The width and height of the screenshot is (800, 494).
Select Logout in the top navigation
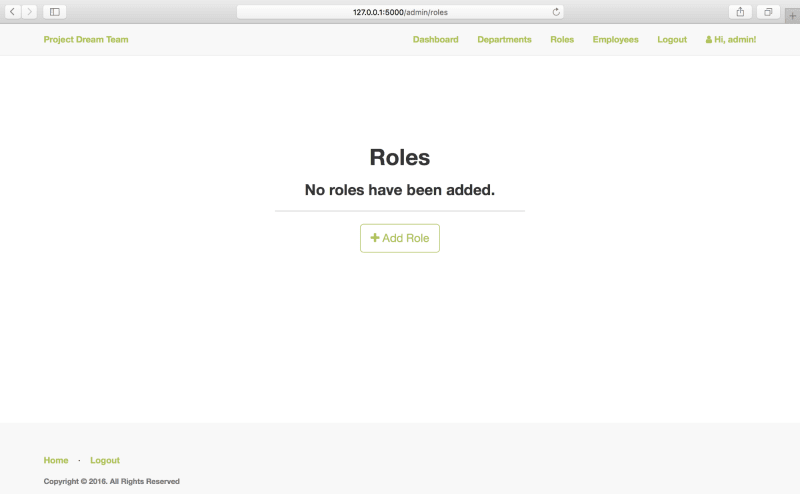(672, 39)
